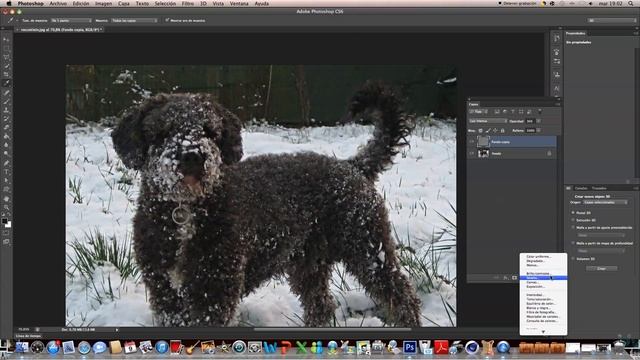Toggle visibility of Fondo copia layer
This screenshot has height=360, width=640.
tap(472, 142)
